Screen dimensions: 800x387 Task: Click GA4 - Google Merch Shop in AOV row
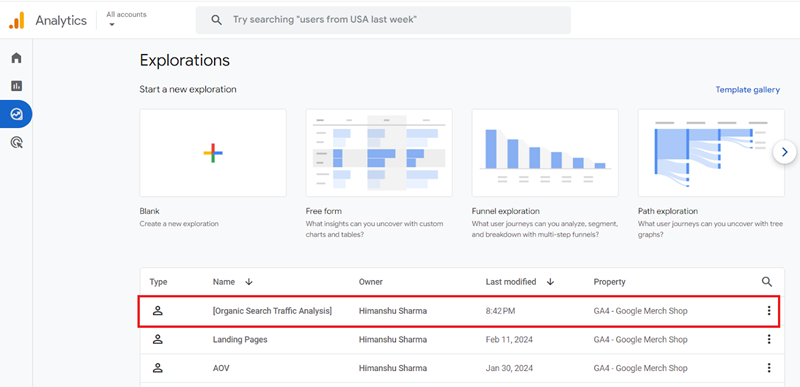tap(640, 368)
